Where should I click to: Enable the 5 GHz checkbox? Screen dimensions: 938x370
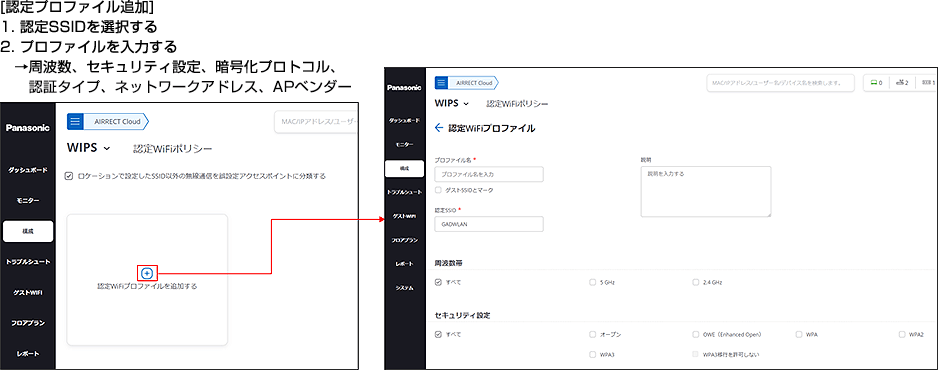point(592,282)
